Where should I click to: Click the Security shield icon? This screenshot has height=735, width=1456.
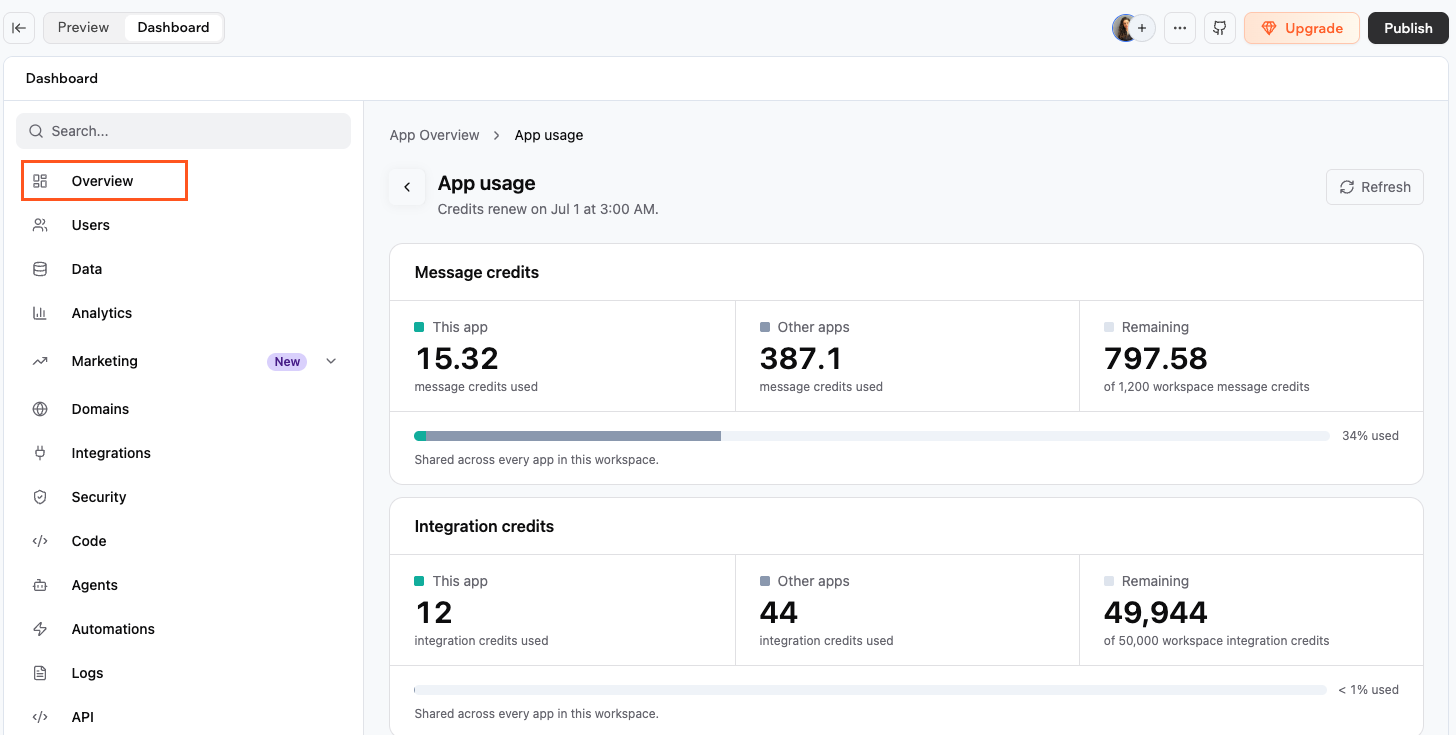(x=40, y=497)
